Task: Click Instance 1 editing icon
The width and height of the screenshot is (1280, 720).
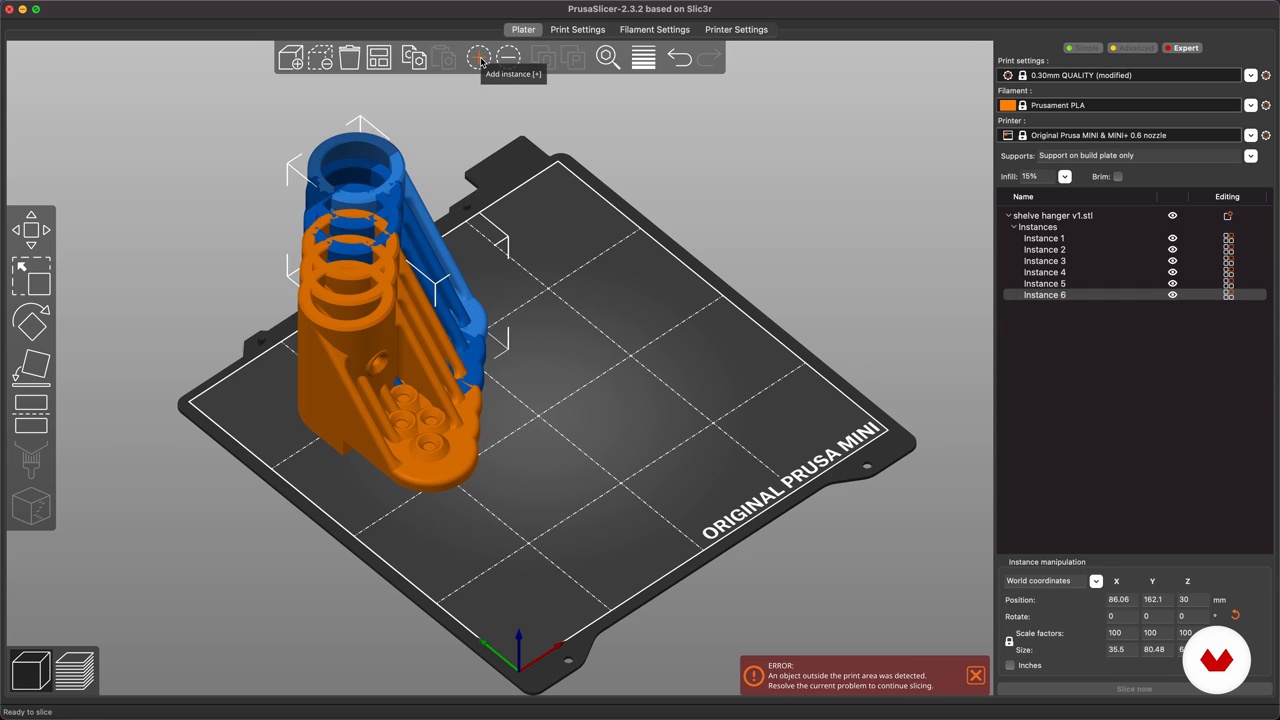Action: 1228,238
